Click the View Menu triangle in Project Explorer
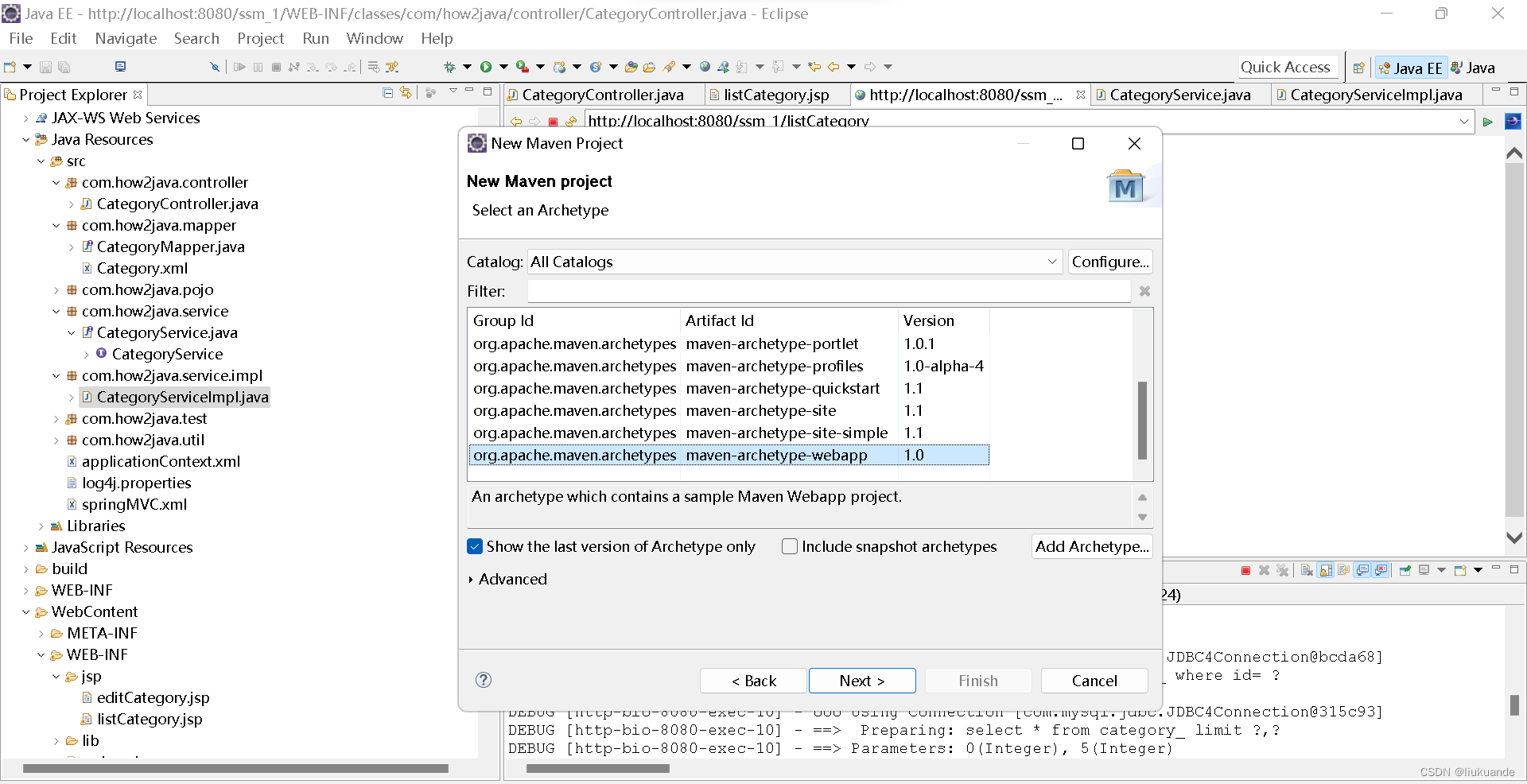This screenshot has height=784, width=1527. click(x=453, y=91)
